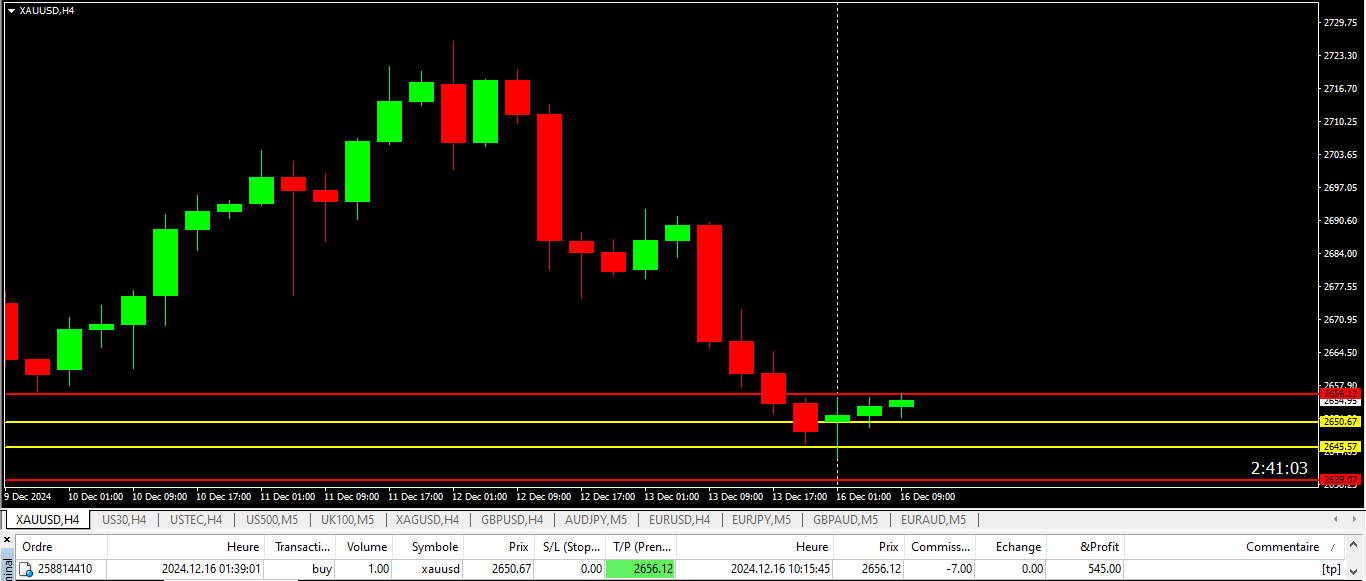1366x581 pixels.
Task: Click the yellow 2645.57 price line label
Action: [x=1340, y=446]
